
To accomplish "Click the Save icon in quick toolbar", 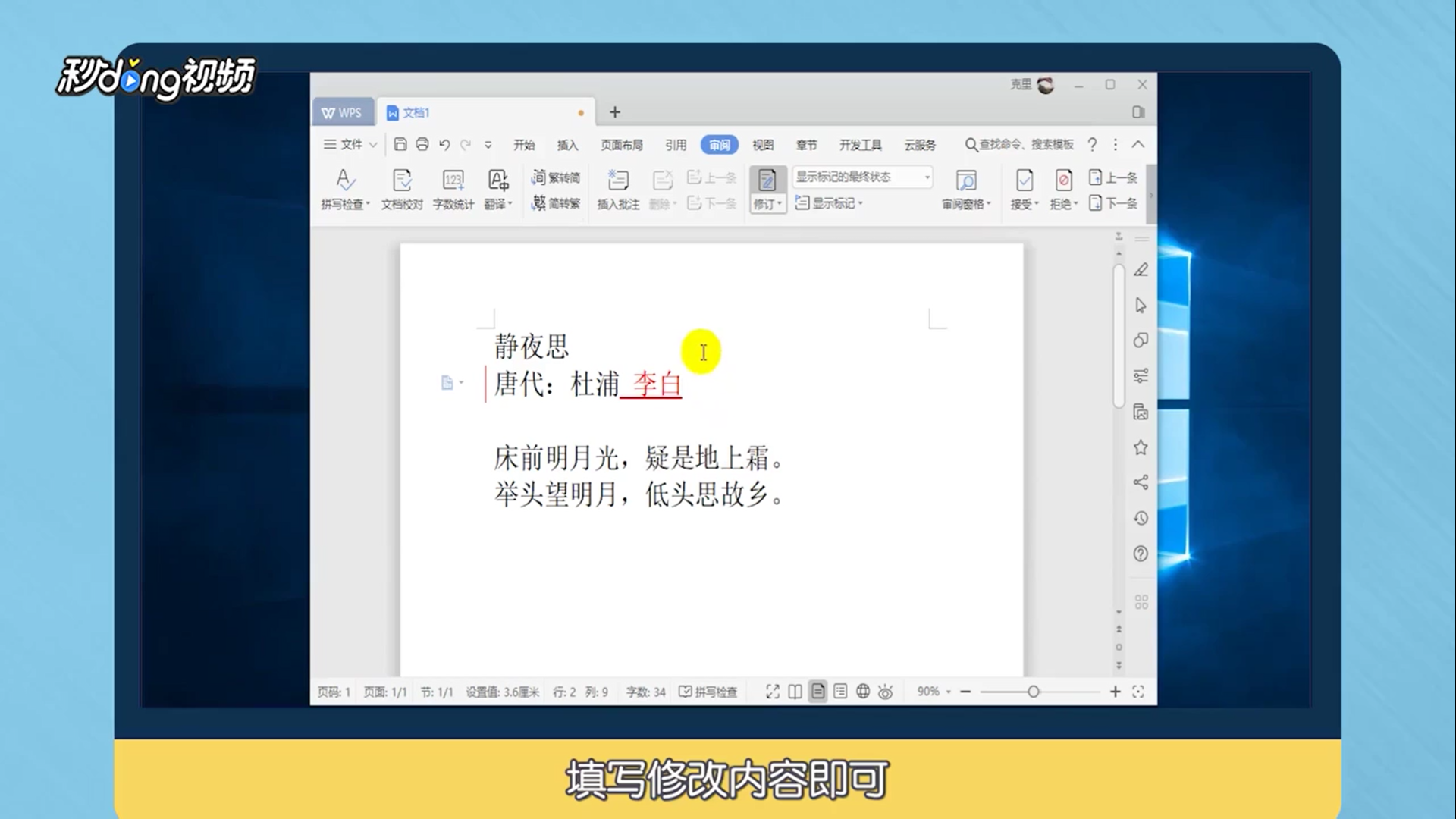I will [400, 144].
